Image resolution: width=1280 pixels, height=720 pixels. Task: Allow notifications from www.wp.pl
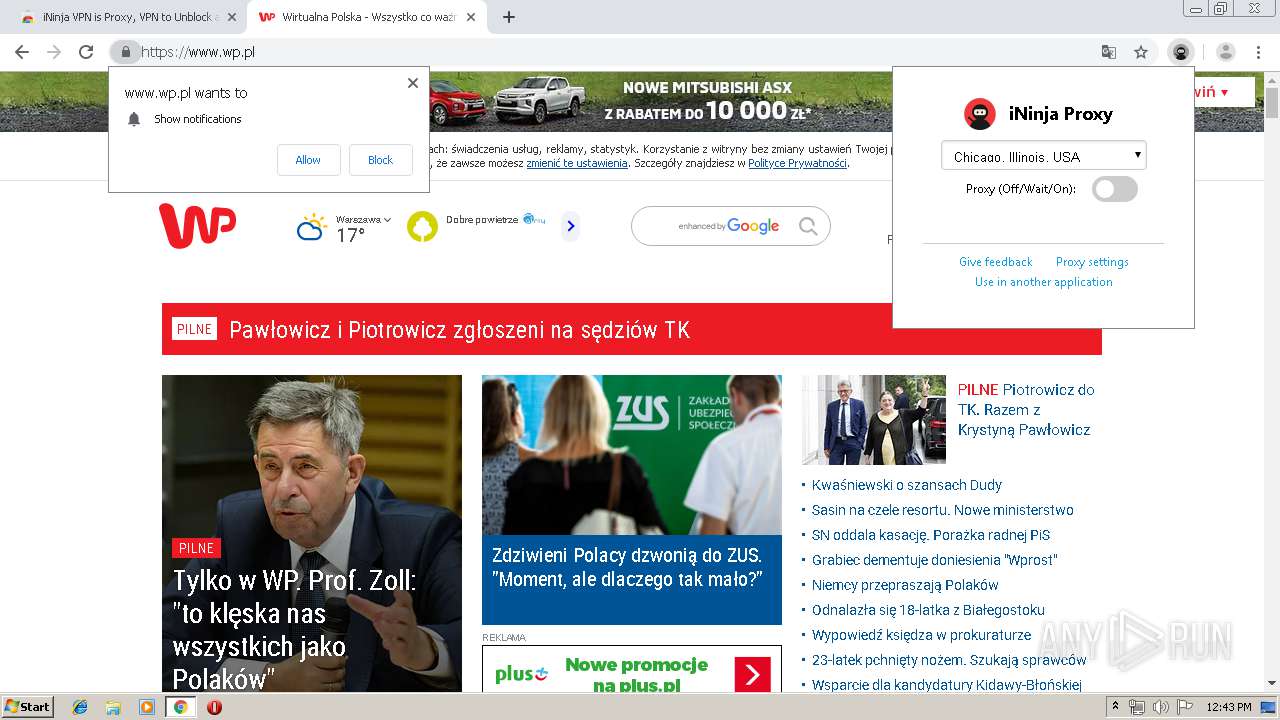click(308, 160)
